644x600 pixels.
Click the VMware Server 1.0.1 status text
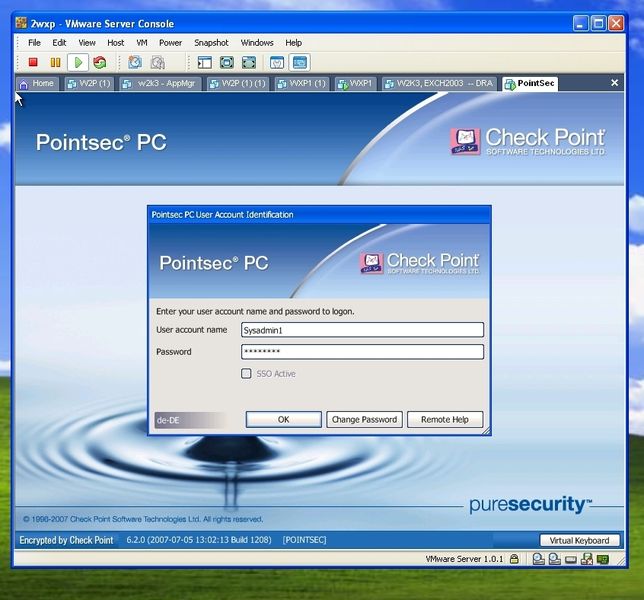click(464, 559)
